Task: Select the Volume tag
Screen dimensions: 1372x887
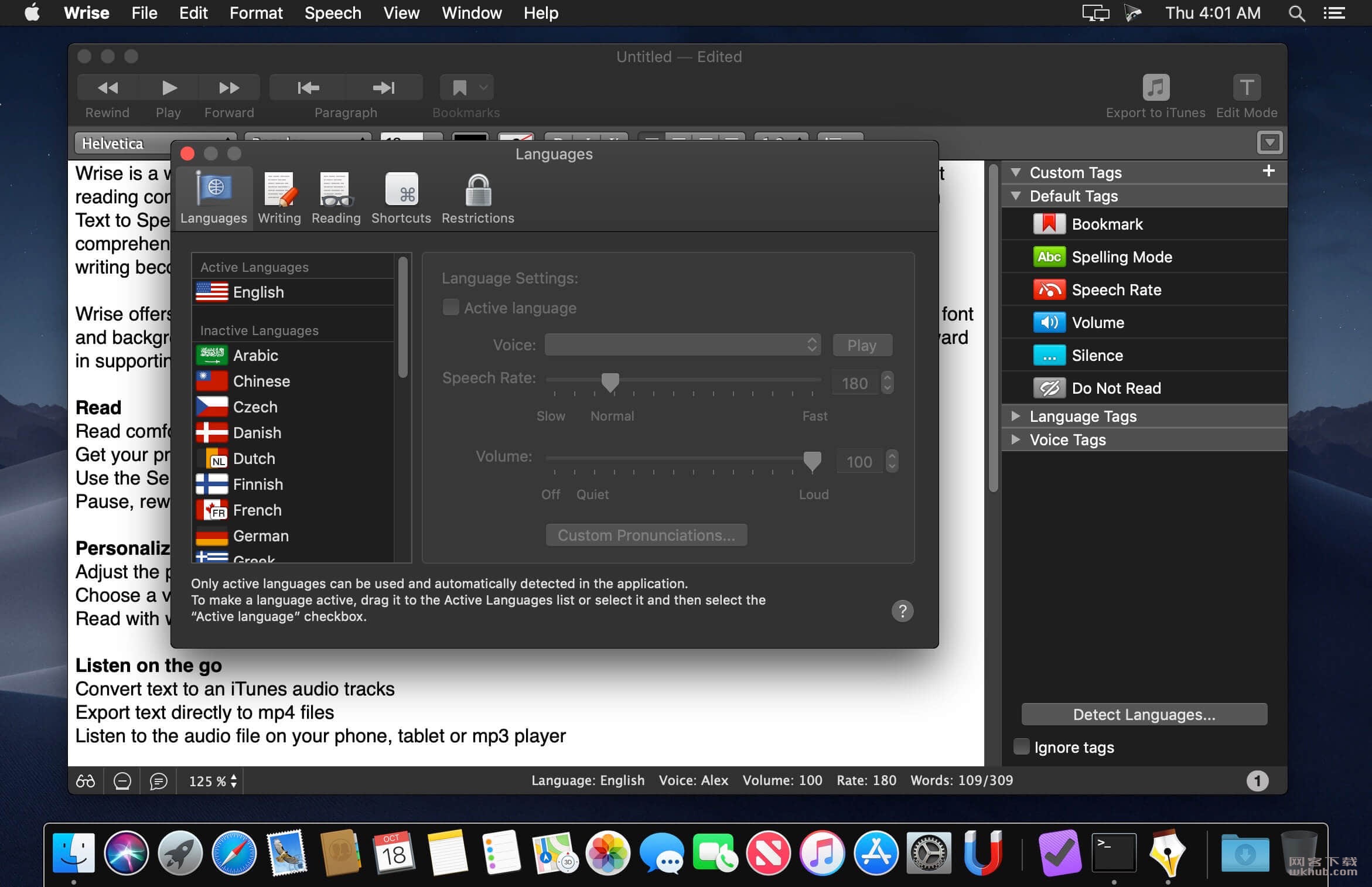Action: (x=1144, y=322)
